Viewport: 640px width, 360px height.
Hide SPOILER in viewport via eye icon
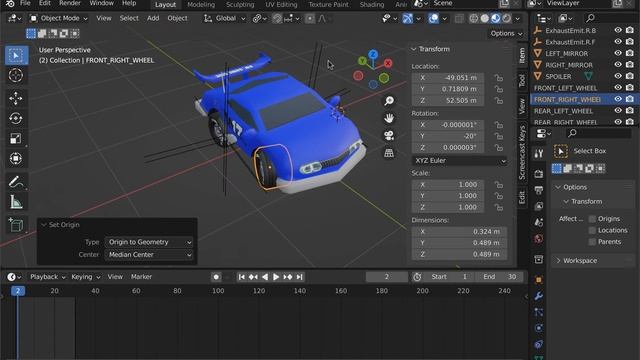(x=618, y=76)
